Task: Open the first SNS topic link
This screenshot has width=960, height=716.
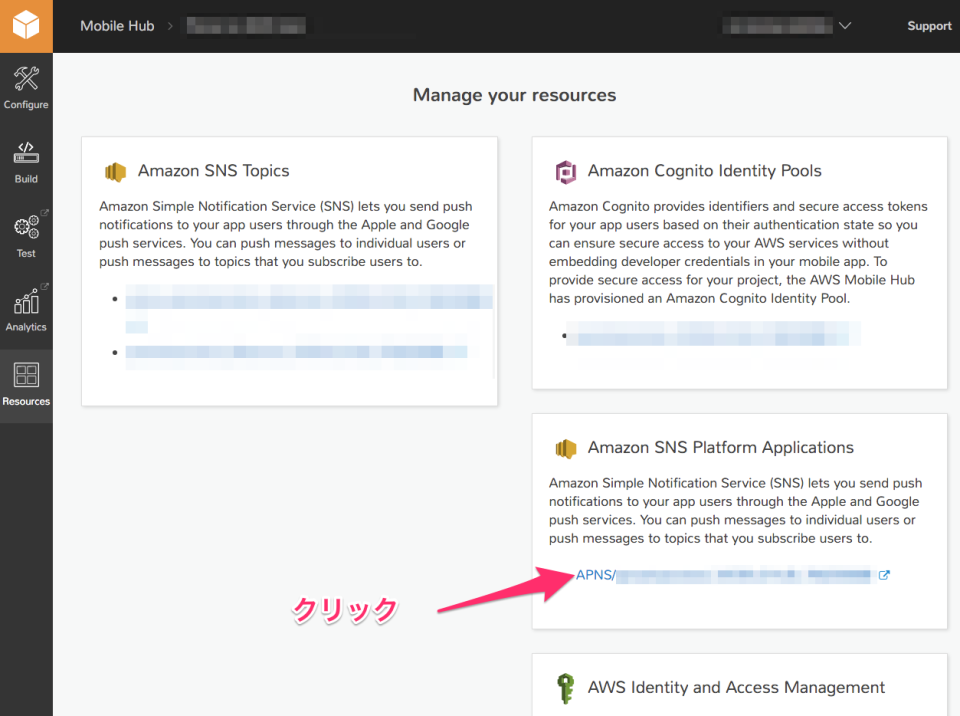Action: (x=307, y=297)
